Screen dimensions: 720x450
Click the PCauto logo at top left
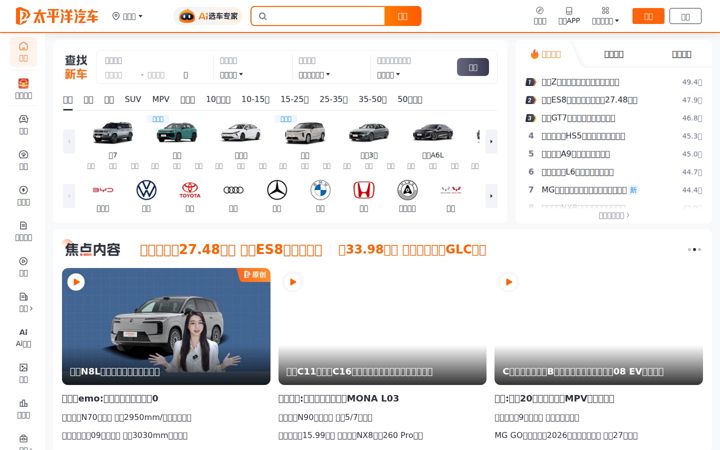(x=57, y=16)
